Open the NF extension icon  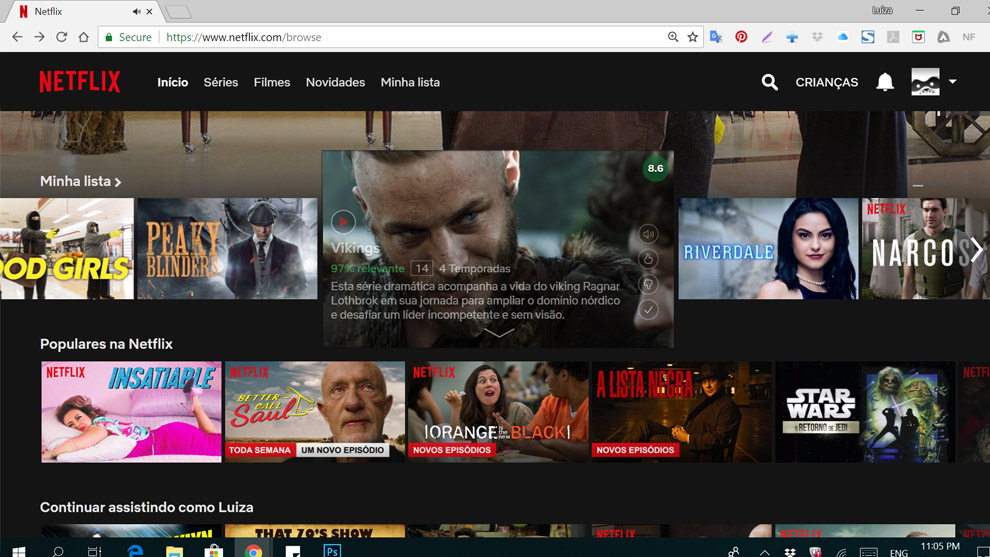(969, 37)
